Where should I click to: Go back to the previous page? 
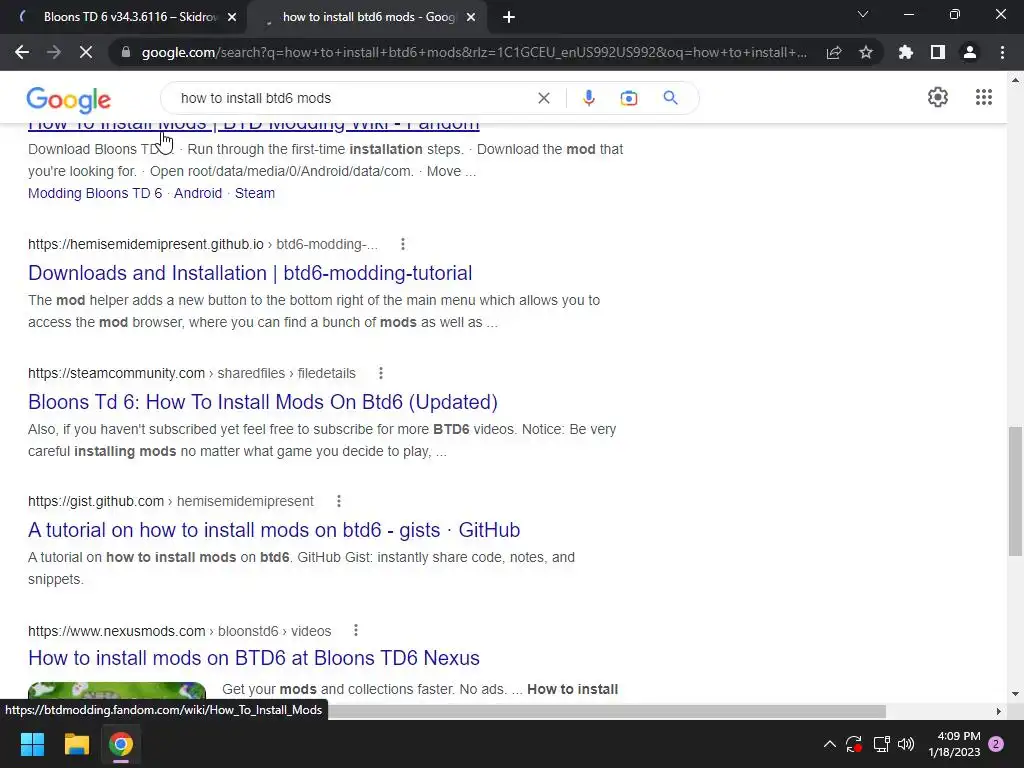pyautogui.click(x=22, y=52)
